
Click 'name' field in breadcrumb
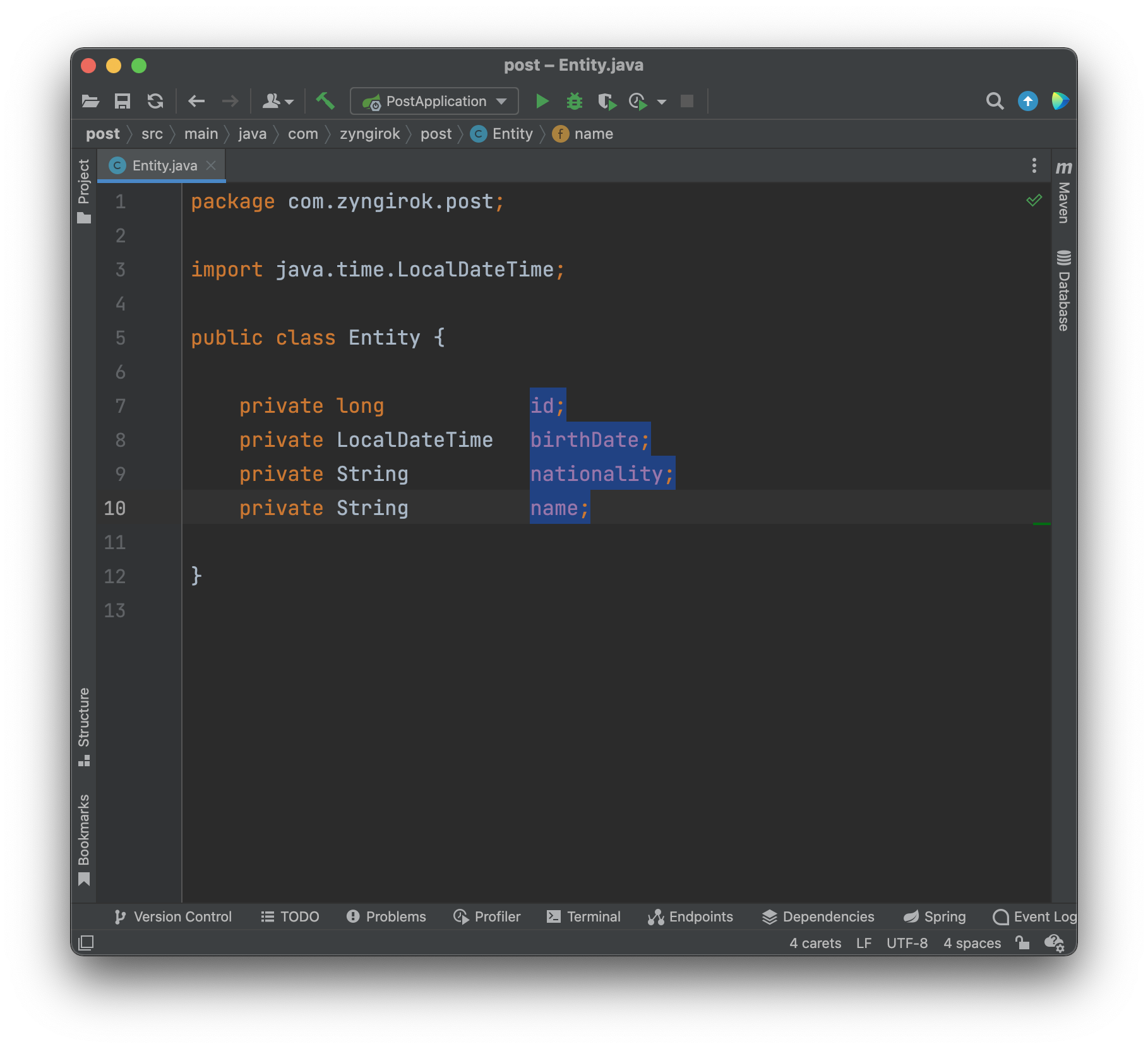(x=583, y=134)
